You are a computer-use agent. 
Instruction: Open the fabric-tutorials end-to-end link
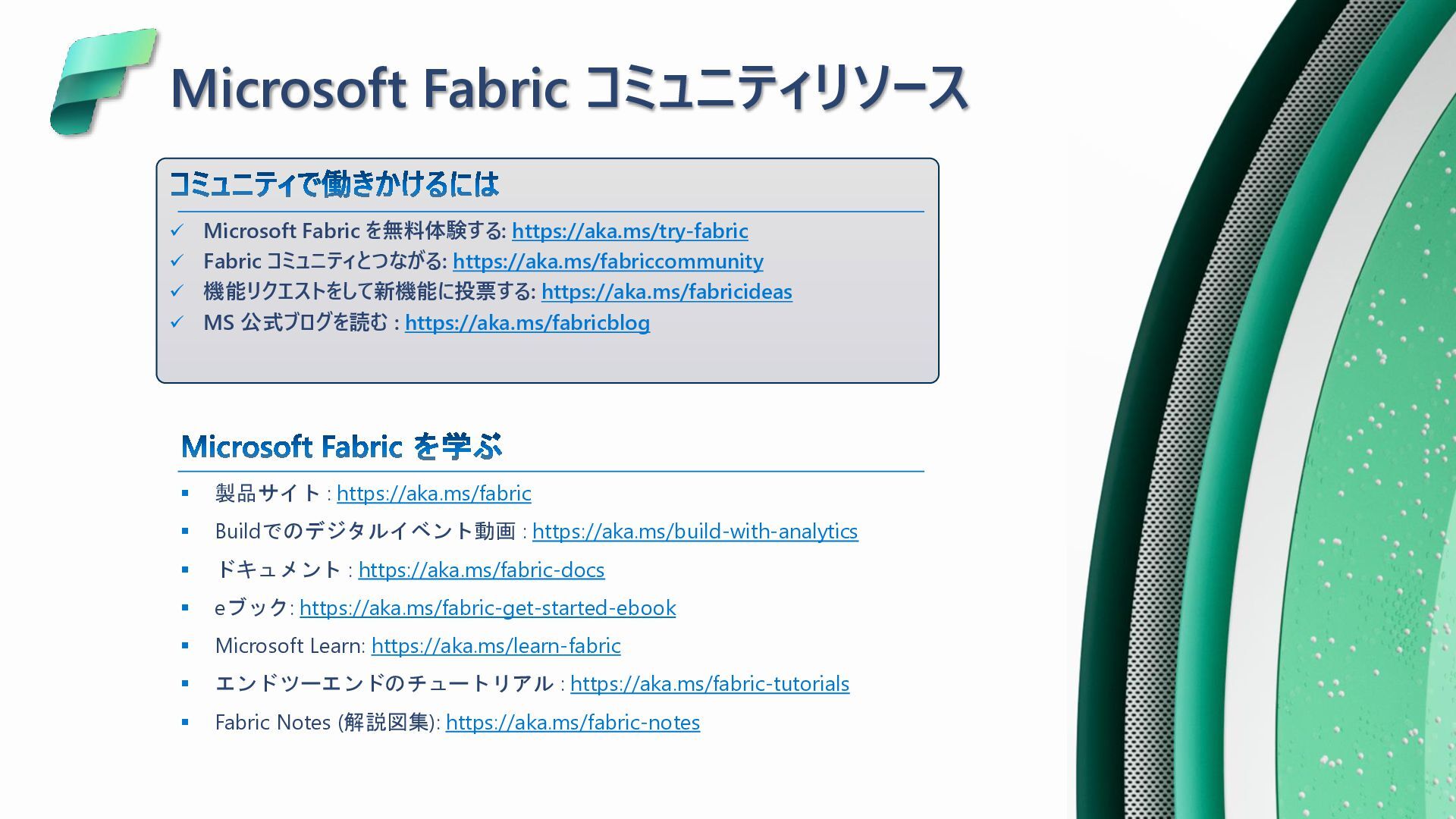pyautogui.click(x=710, y=684)
